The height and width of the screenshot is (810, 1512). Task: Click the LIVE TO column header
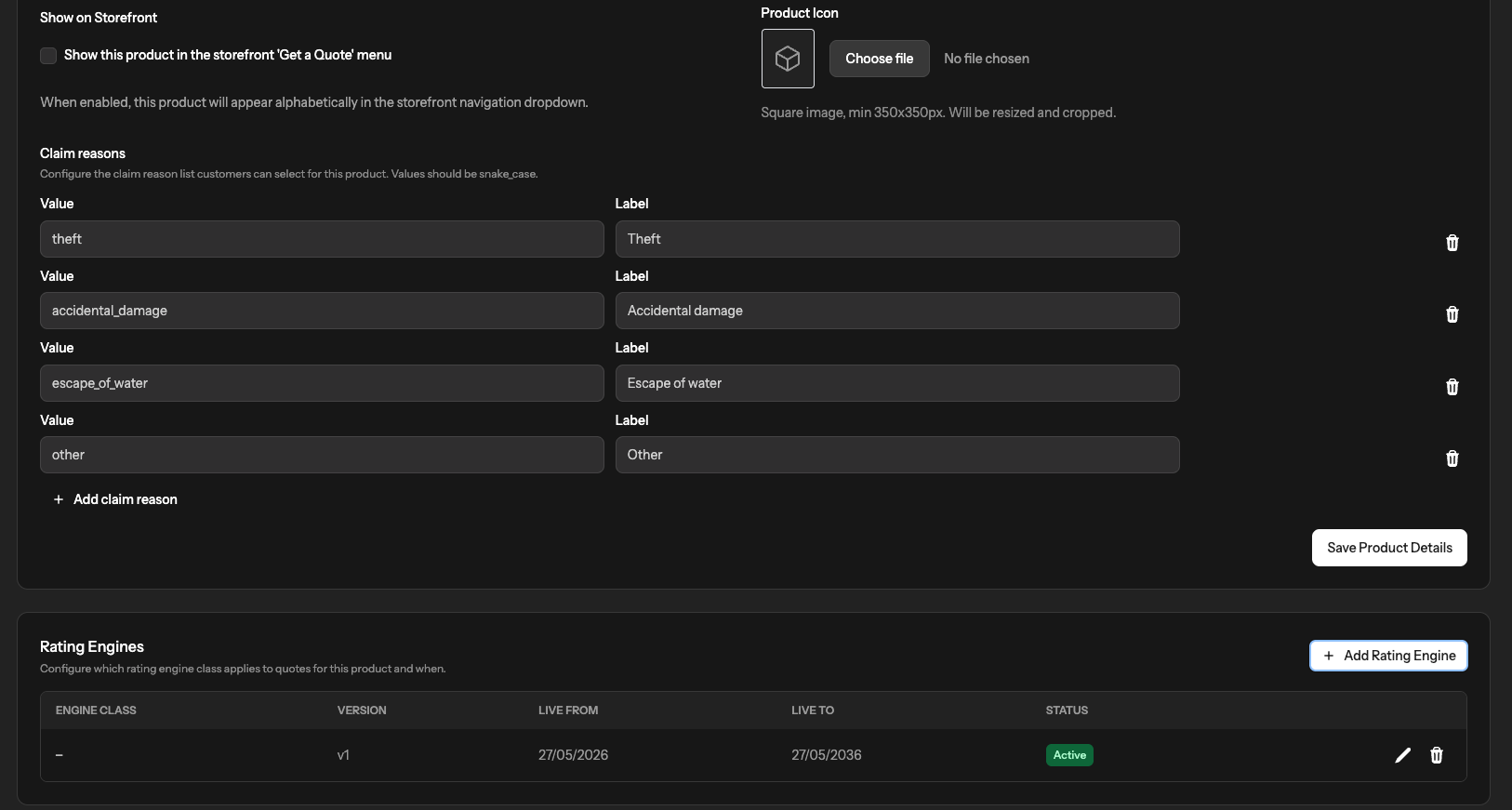pos(813,710)
